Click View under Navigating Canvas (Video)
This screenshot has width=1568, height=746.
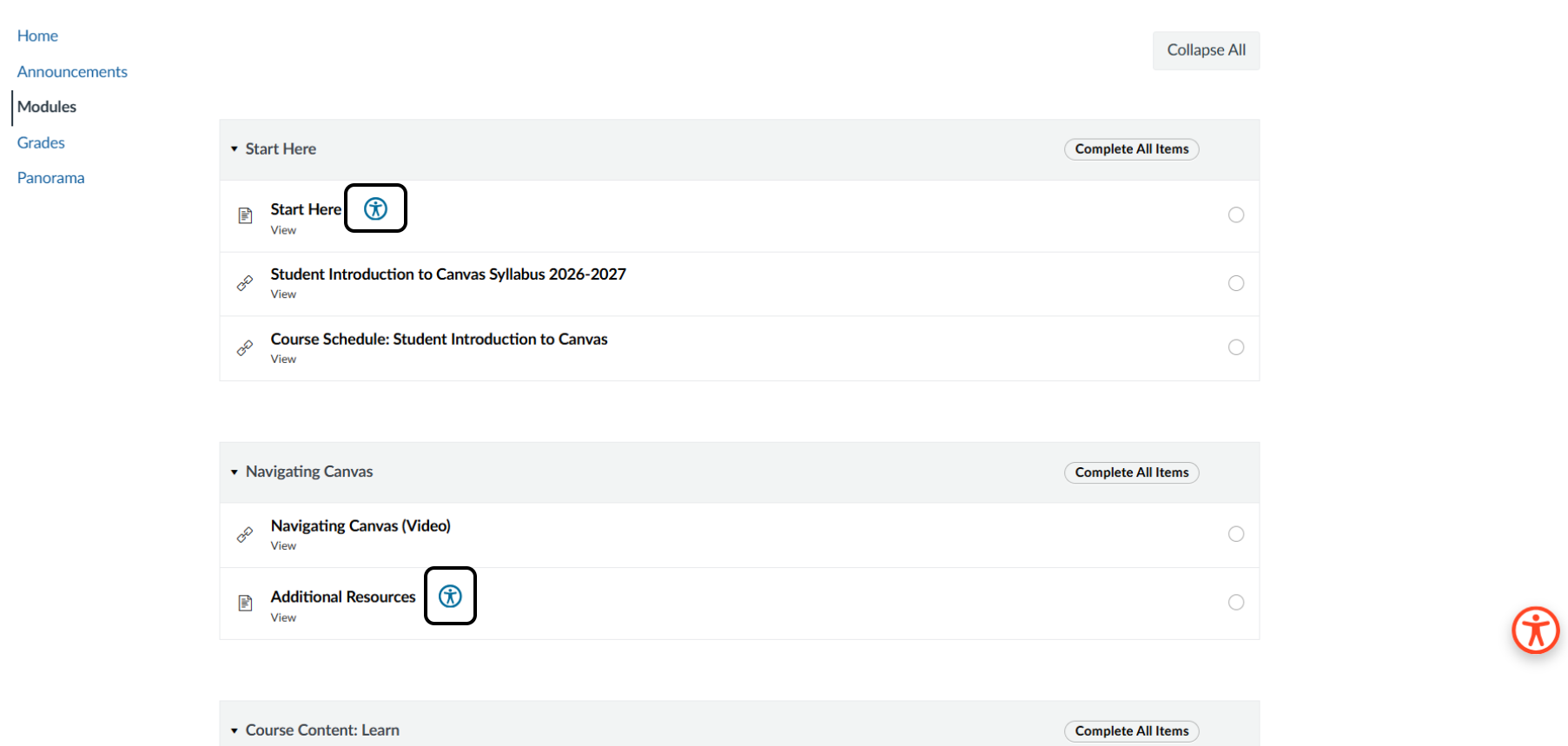[x=283, y=546]
